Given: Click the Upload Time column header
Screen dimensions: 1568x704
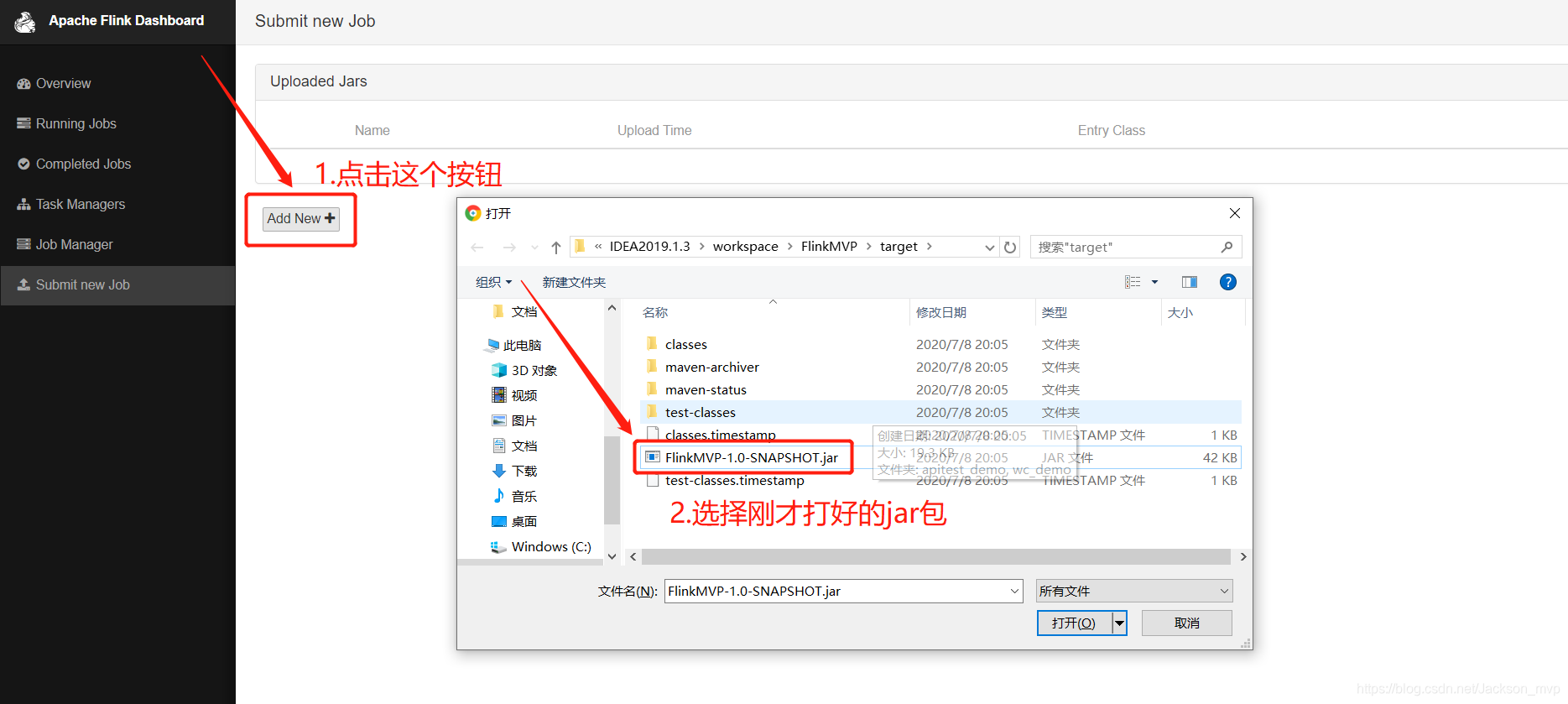Looking at the screenshot, I should pos(654,130).
